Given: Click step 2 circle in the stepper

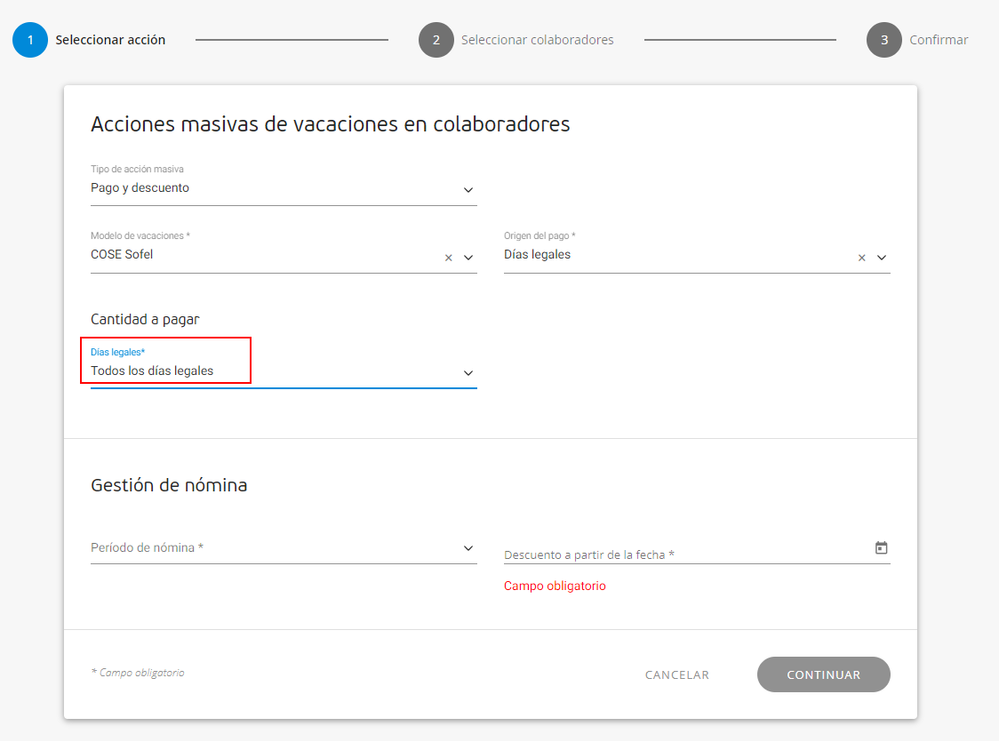Looking at the screenshot, I should pos(436,40).
